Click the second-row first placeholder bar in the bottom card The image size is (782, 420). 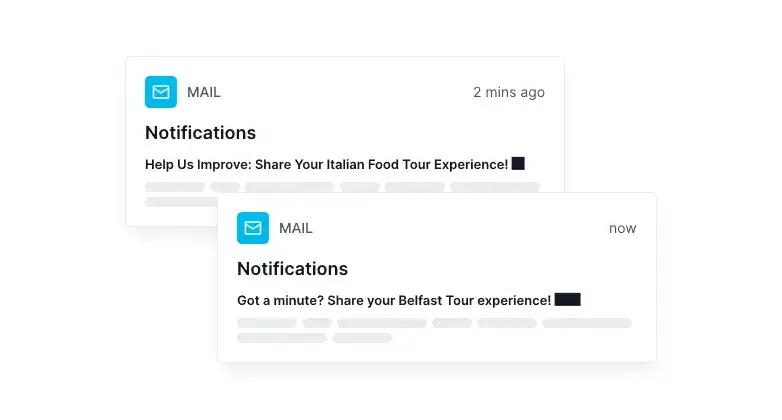point(282,338)
